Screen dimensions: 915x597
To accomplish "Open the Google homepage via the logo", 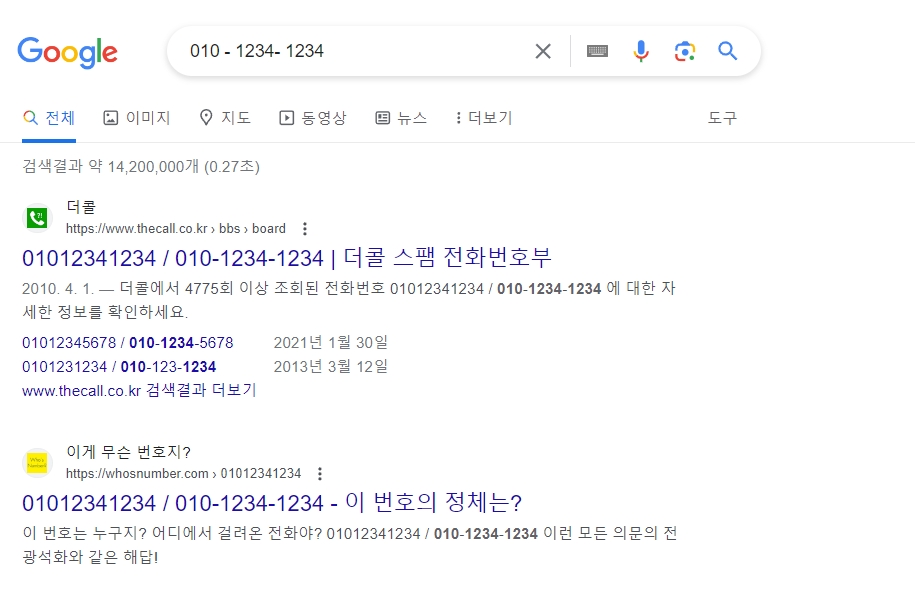I will point(67,53).
